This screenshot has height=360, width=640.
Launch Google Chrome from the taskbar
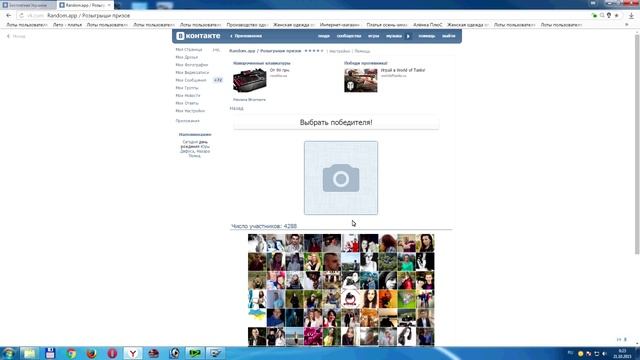pos(71,353)
